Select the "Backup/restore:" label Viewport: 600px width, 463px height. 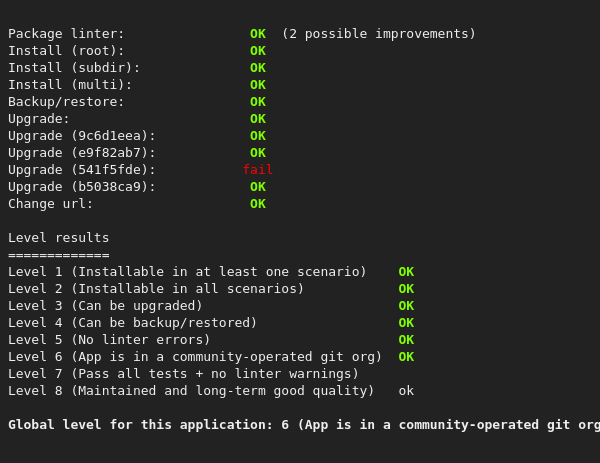click(x=67, y=102)
